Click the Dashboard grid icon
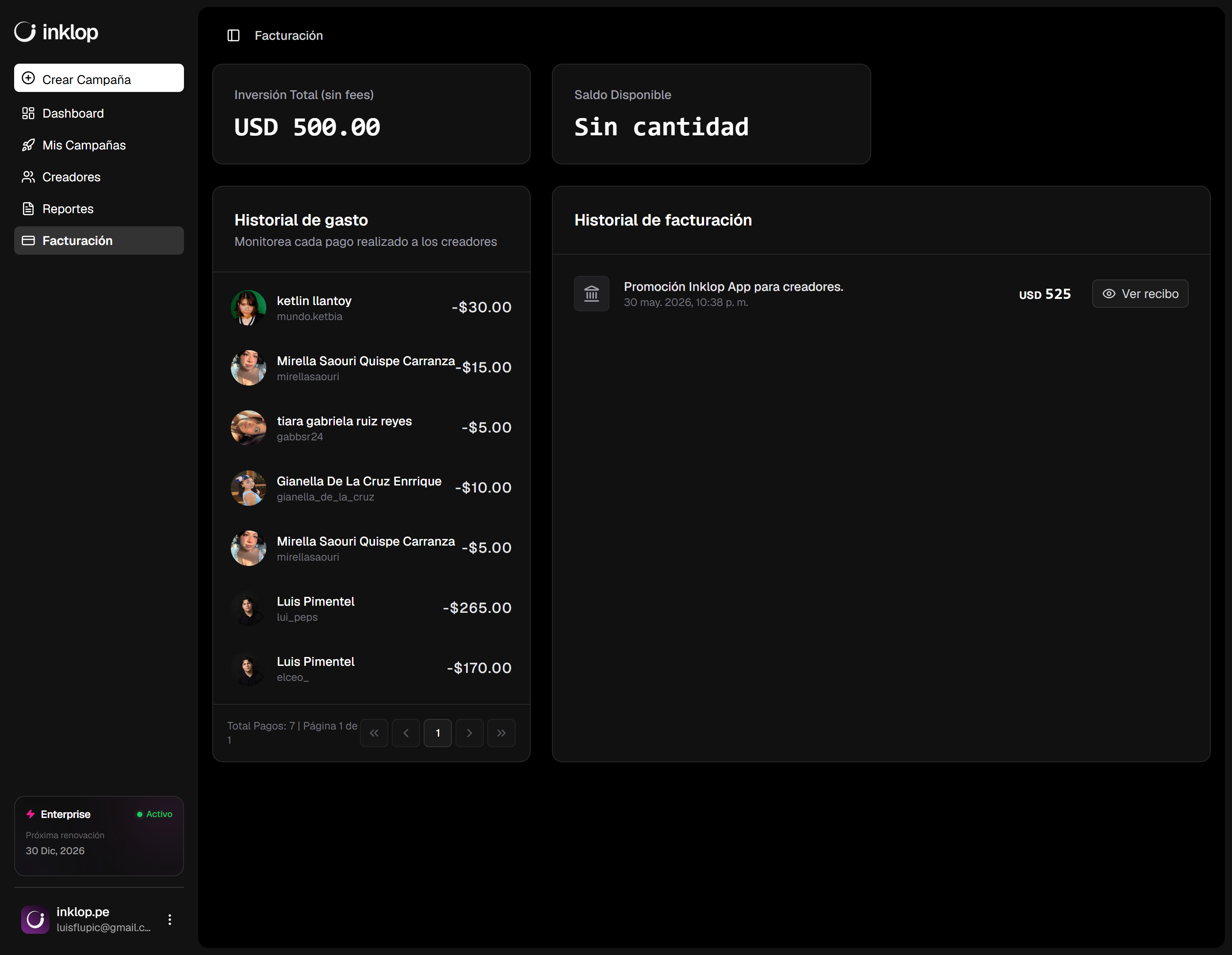The image size is (1232, 955). (x=28, y=113)
